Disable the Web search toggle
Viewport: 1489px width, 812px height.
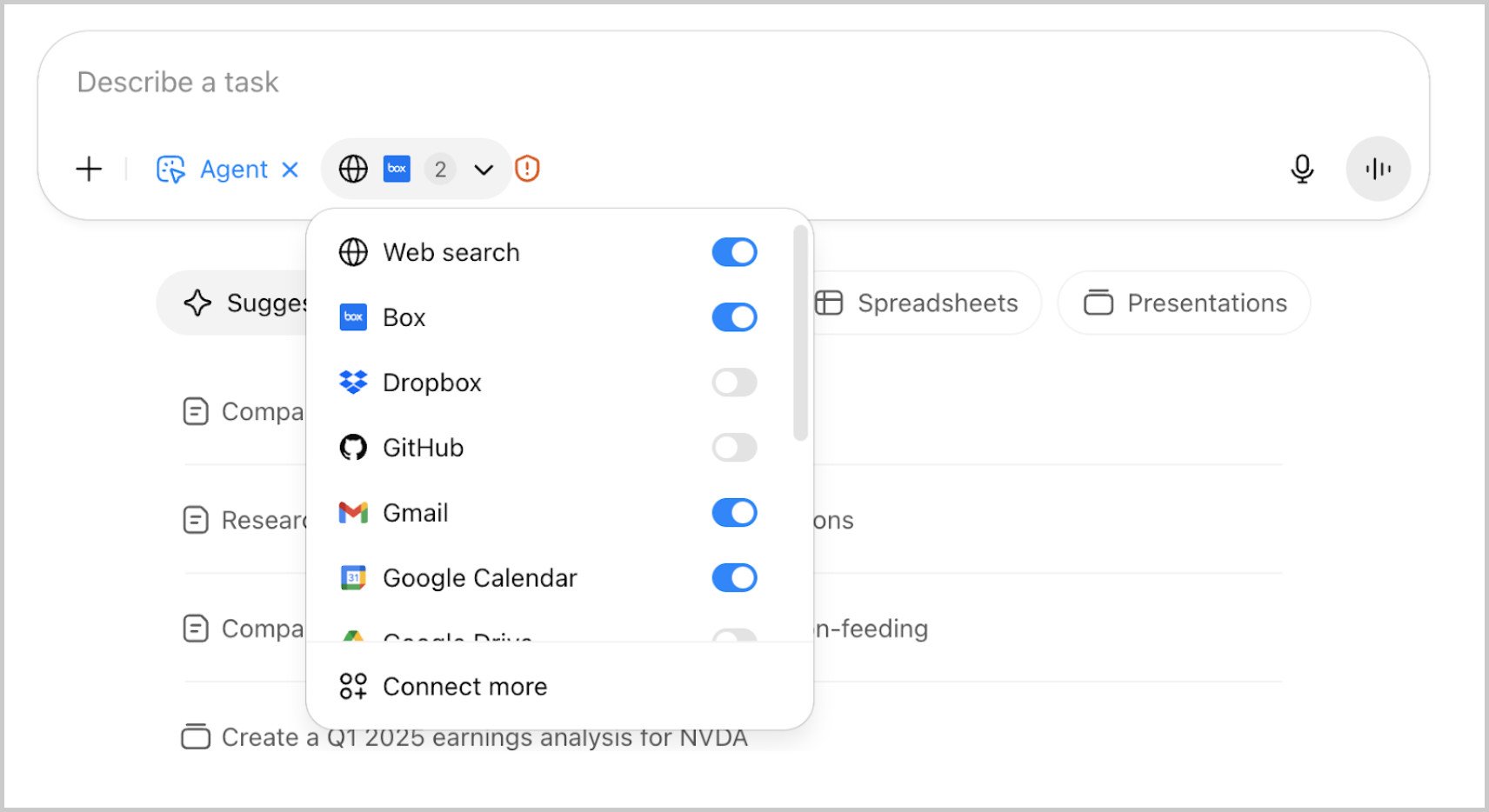point(733,251)
